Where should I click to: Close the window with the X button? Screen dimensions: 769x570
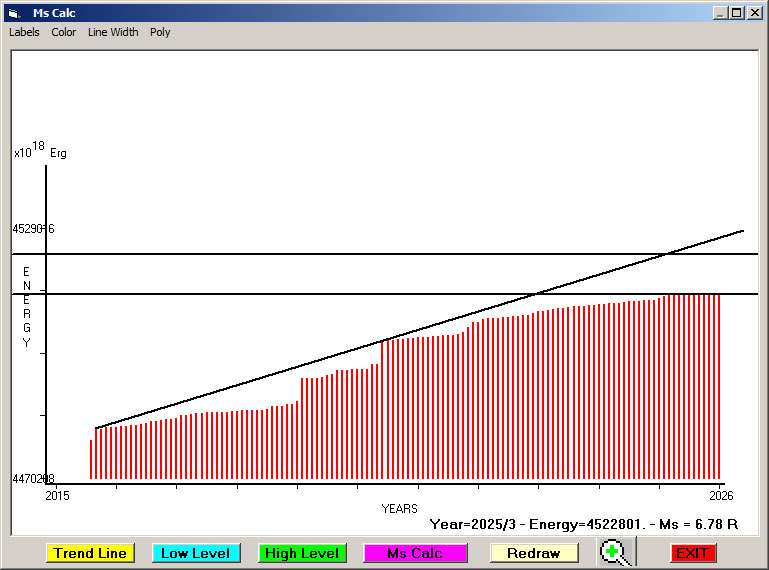[x=754, y=13]
